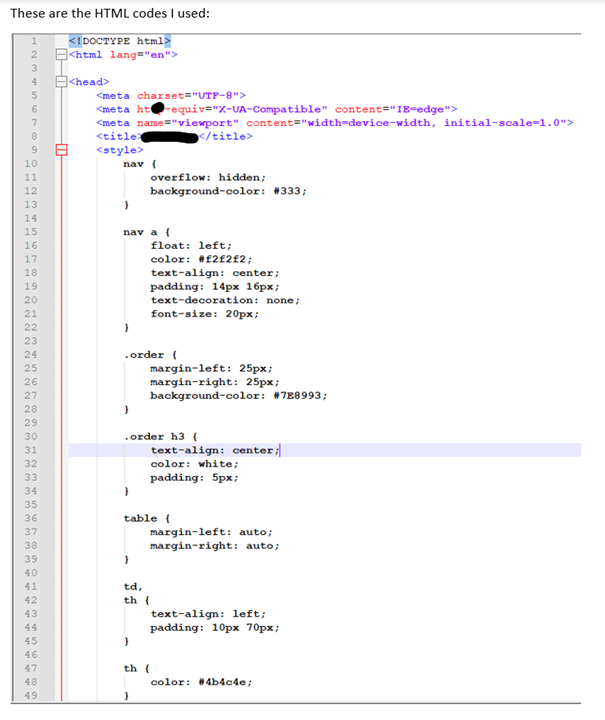
Task: Click the margin-right: auto declaration
Action: click(x=215, y=546)
